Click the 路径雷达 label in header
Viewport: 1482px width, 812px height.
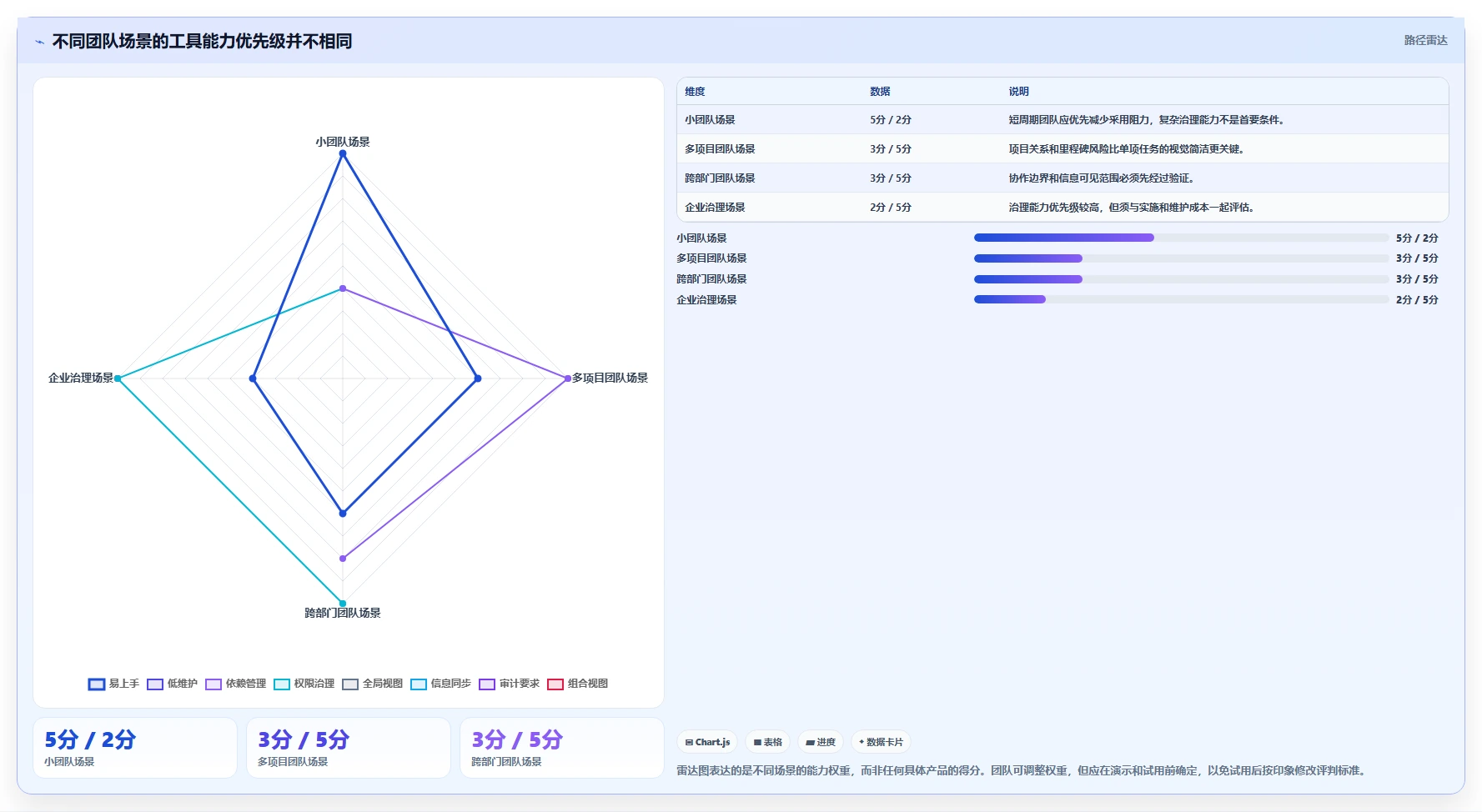(x=1425, y=40)
